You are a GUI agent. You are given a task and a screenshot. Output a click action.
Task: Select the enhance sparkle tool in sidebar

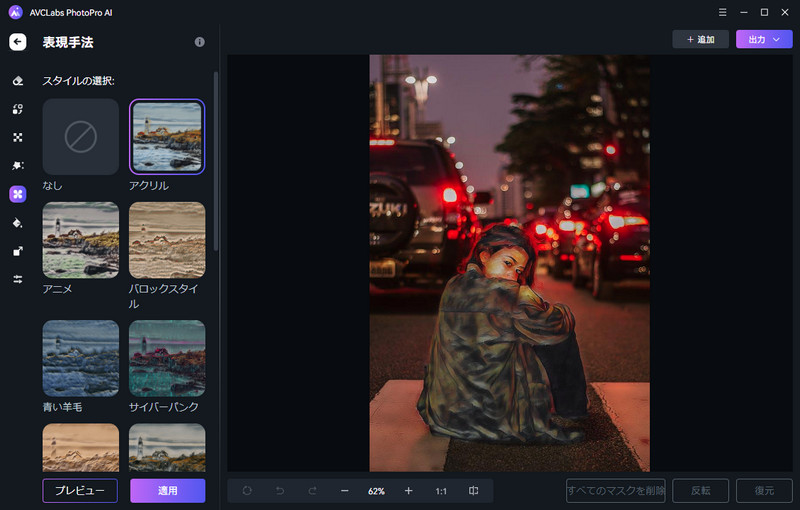[18, 165]
